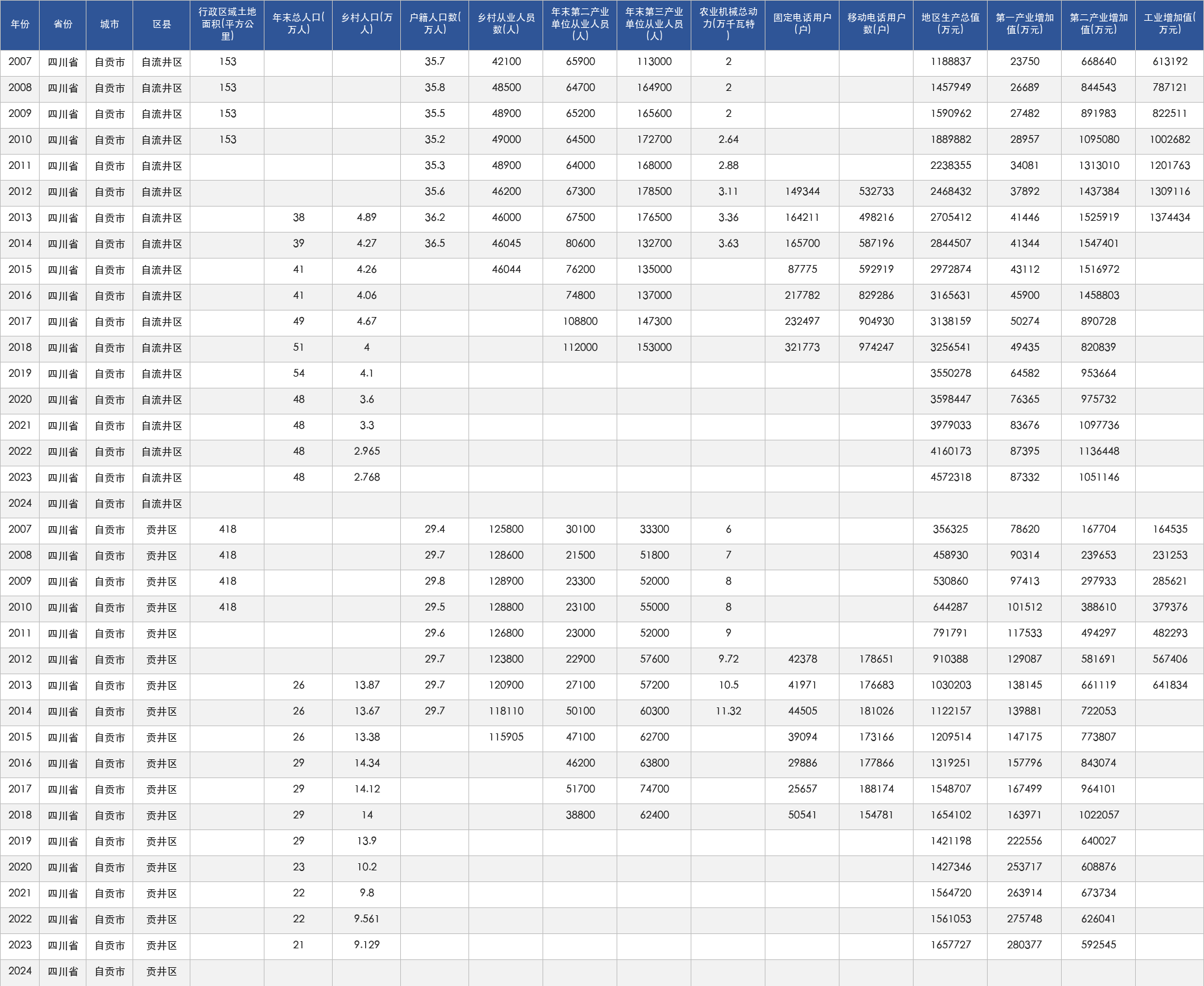The image size is (1204, 986).
Task: Click the 年份 column header
Action: [20, 25]
